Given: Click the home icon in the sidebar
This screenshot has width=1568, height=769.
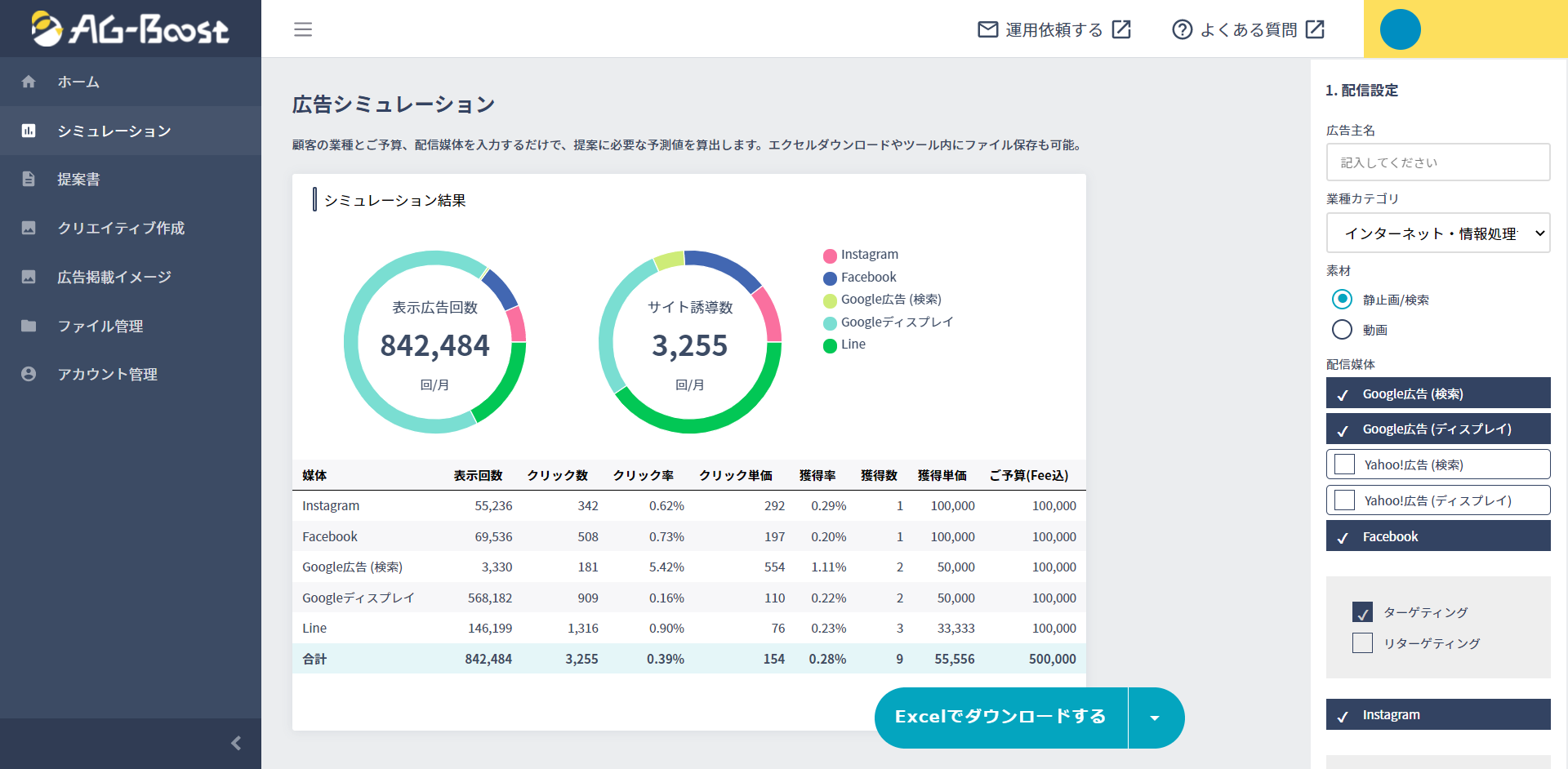Looking at the screenshot, I should [x=29, y=82].
